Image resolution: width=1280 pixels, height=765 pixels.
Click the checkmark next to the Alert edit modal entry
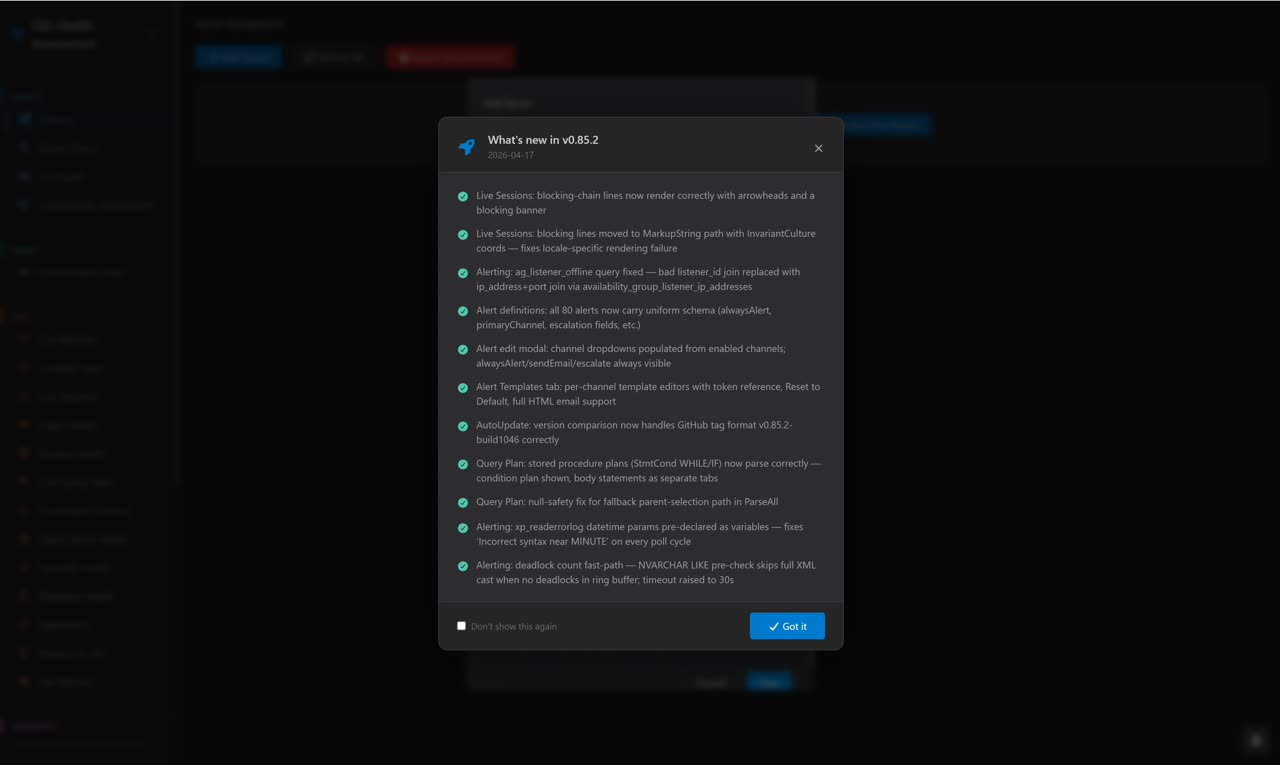click(x=462, y=349)
